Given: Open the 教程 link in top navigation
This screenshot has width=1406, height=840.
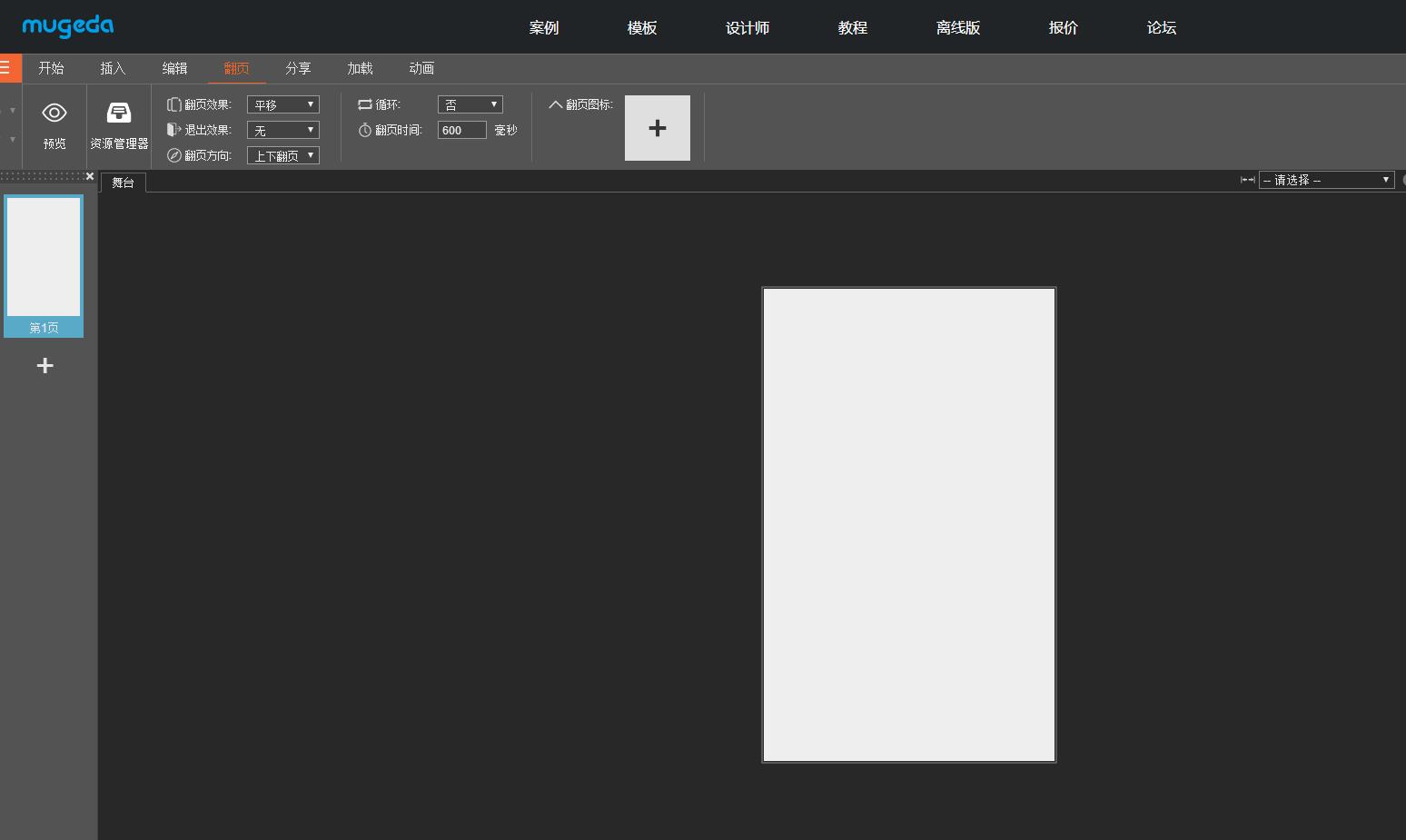Looking at the screenshot, I should pos(853,27).
